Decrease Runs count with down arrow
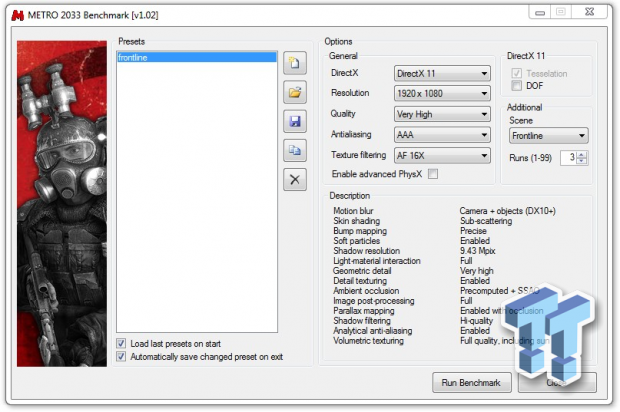This screenshot has width=620, height=412. tap(581, 161)
